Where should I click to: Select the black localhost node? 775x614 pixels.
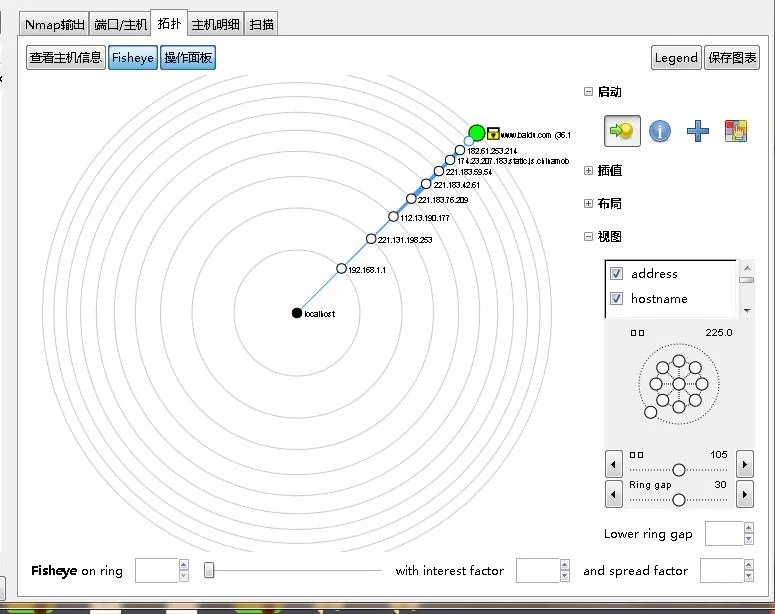tap(297, 313)
